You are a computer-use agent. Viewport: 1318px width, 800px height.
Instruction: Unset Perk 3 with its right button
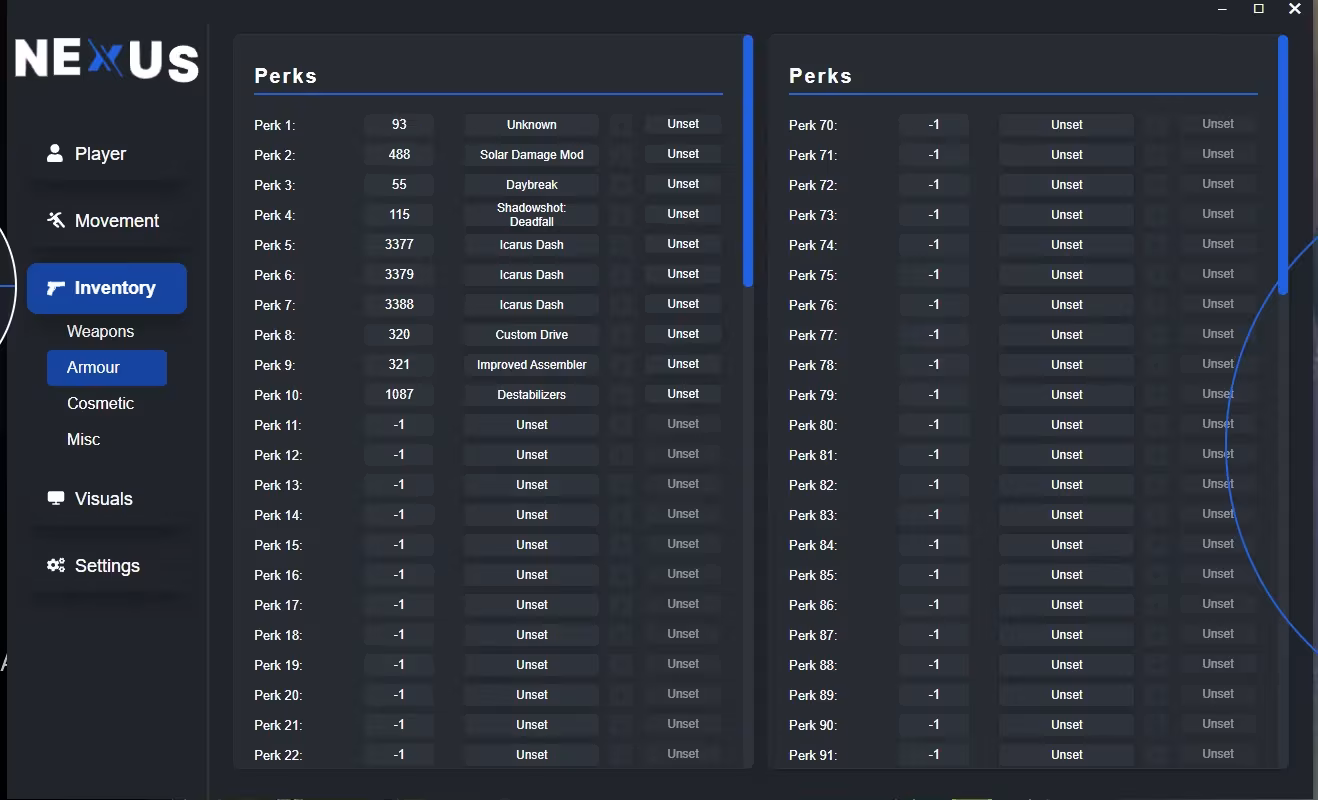click(683, 184)
